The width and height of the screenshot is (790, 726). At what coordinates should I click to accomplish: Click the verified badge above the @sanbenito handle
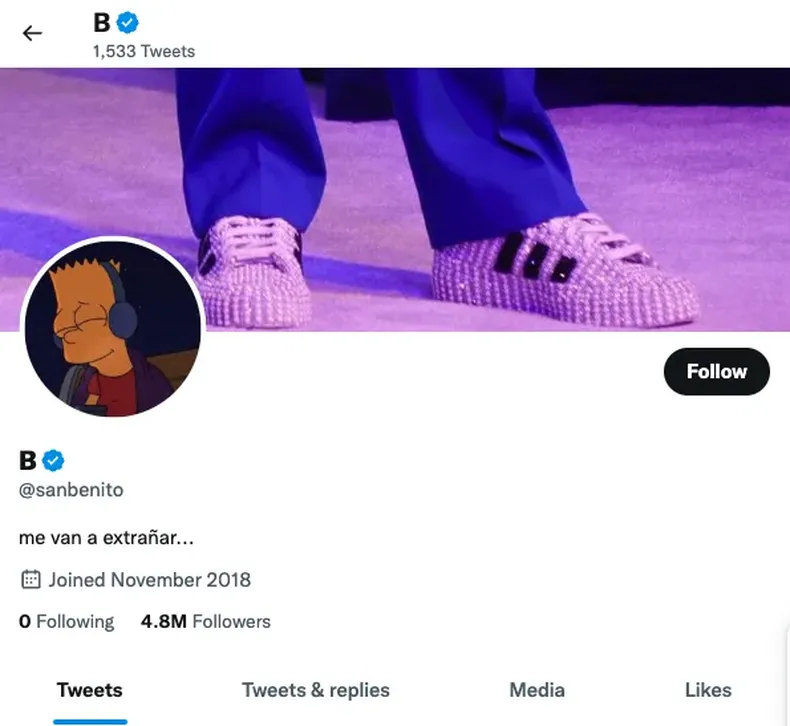pos(54,460)
